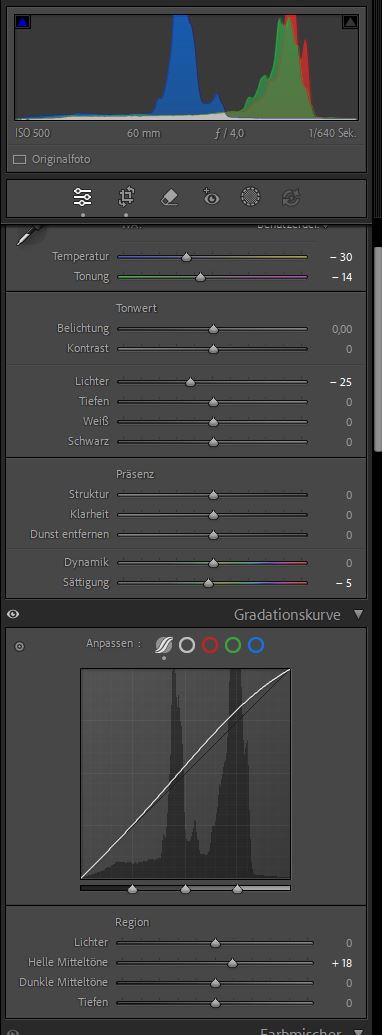The image size is (382, 1035).
Task: Select the Healing eraser tool
Action: click(x=170, y=197)
